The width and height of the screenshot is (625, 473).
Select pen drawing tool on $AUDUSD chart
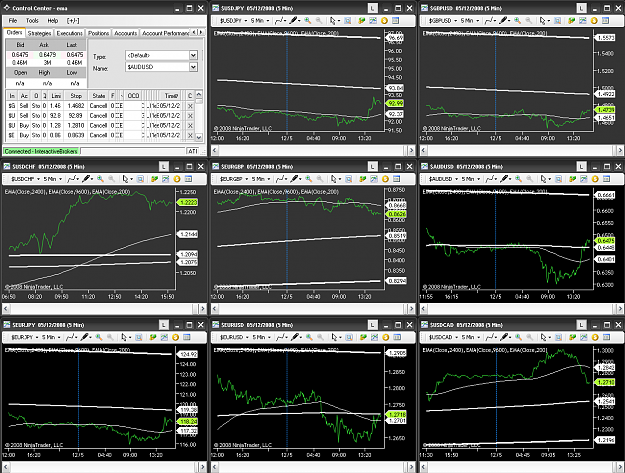coord(504,179)
